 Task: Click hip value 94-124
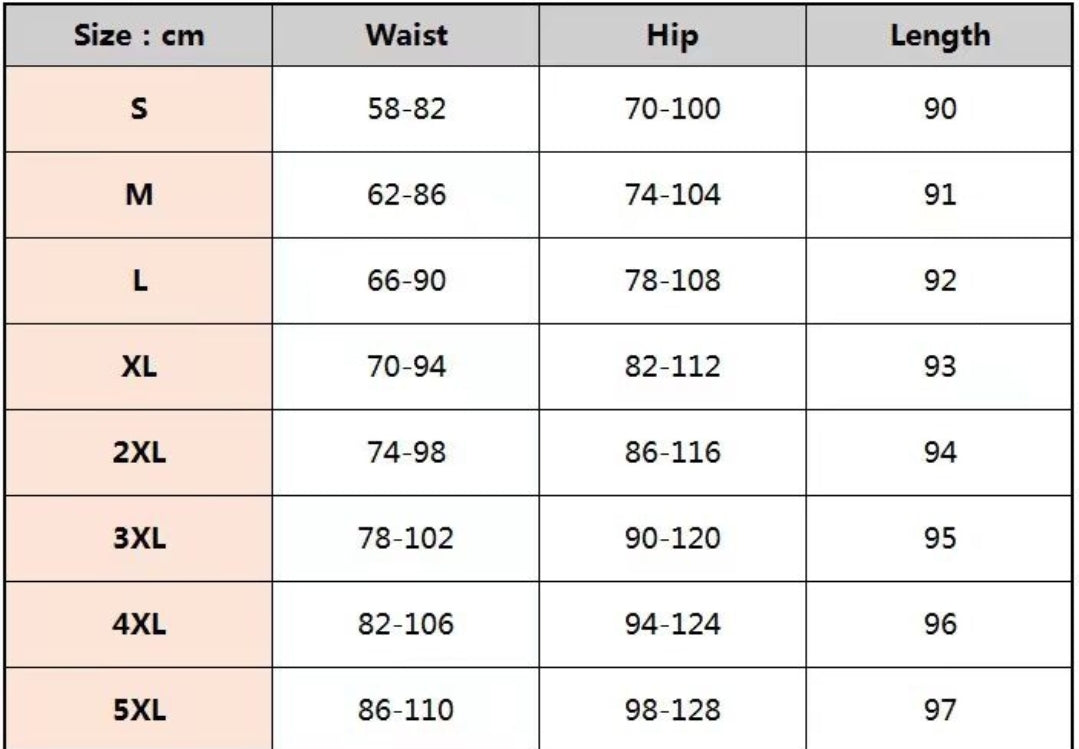pos(672,625)
